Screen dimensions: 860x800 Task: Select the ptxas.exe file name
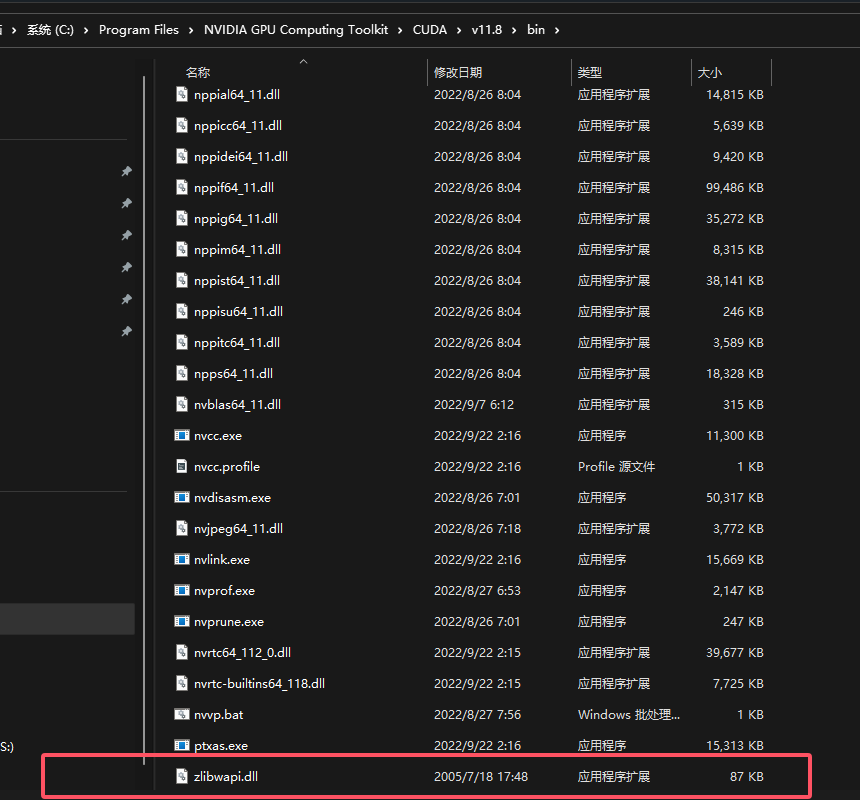point(221,746)
